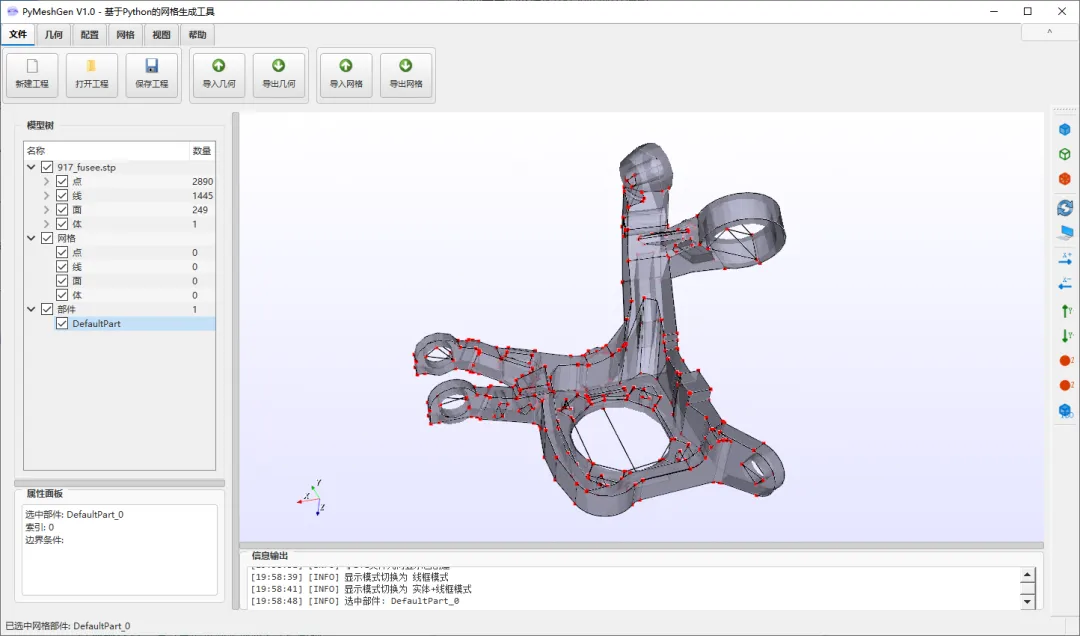Open the 配置 tab

pos(90,34)
